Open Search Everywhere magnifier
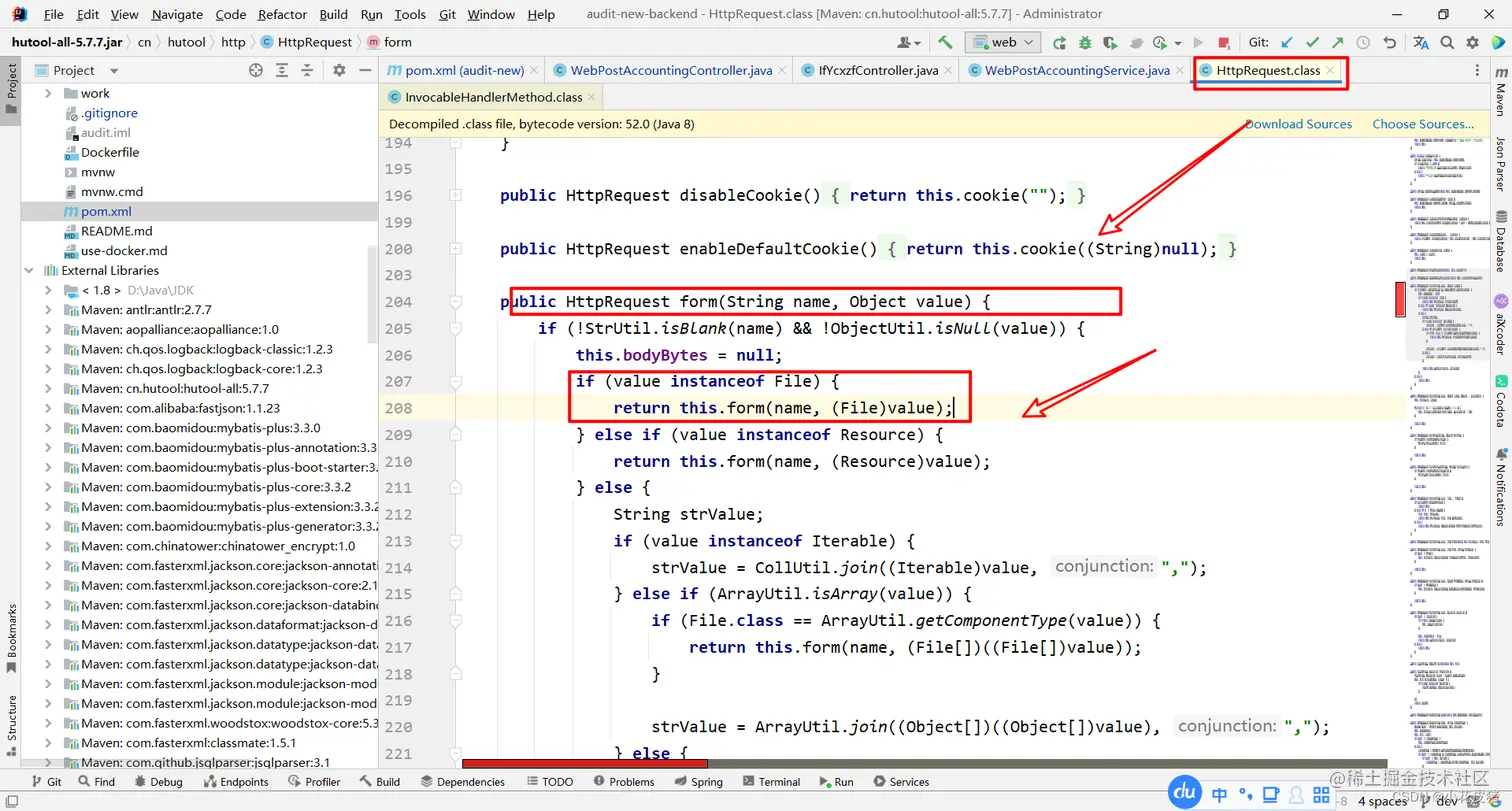1512x811 pixels. pyautogui.click(x=1447, y=42)
